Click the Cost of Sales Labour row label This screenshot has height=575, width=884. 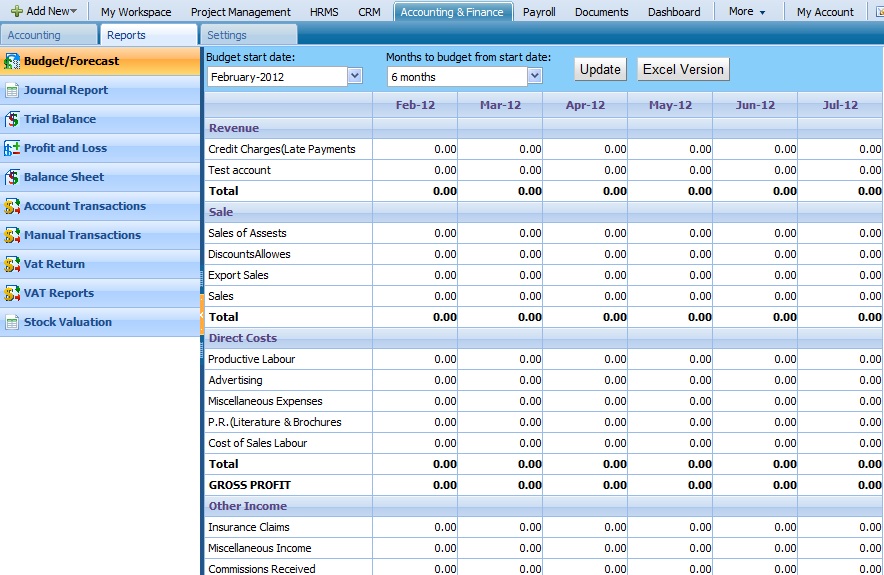click(258, 443)
